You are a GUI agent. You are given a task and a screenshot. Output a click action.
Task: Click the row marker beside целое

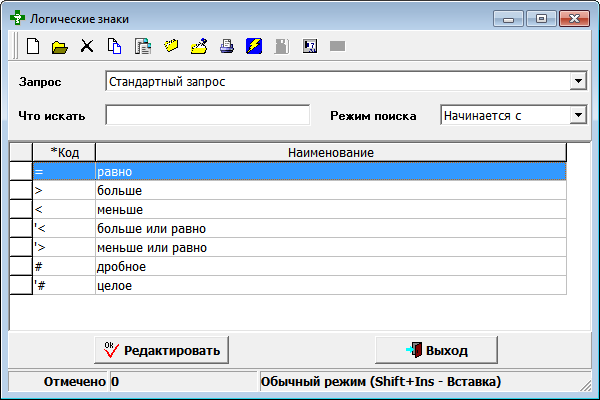coord(21,286)
